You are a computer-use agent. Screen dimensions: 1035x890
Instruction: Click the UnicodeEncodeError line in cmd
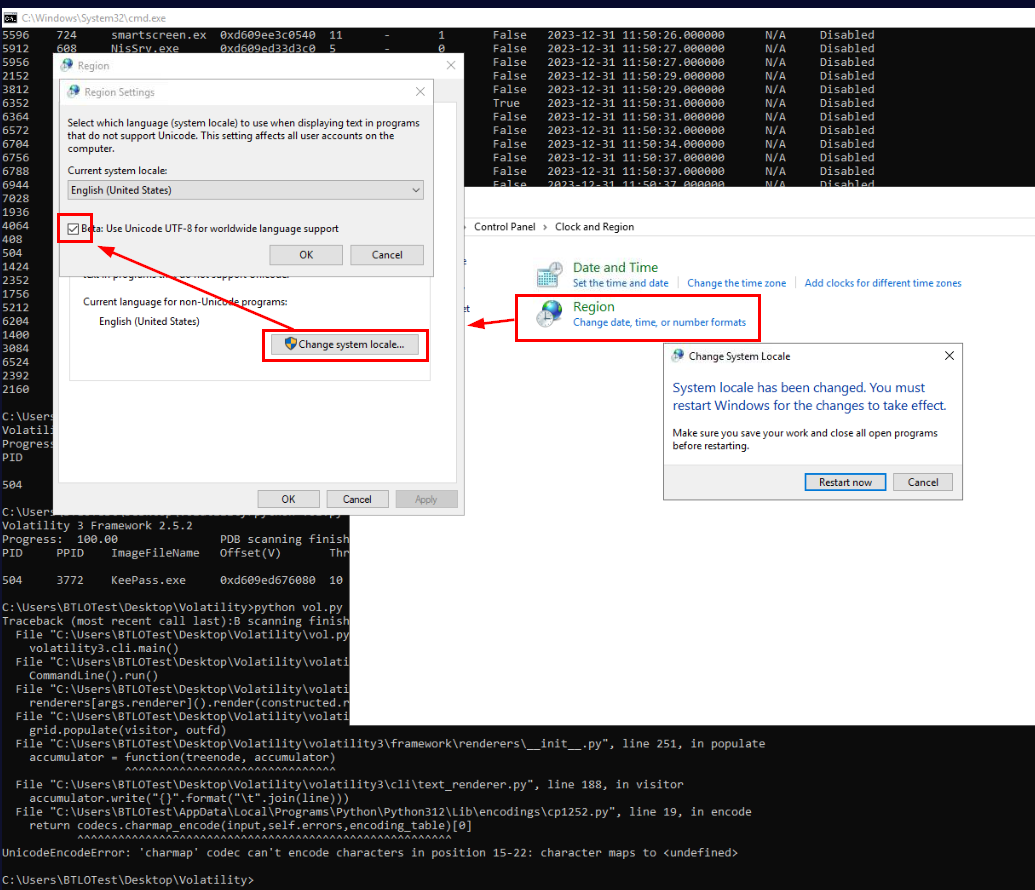tap(370, 853)
